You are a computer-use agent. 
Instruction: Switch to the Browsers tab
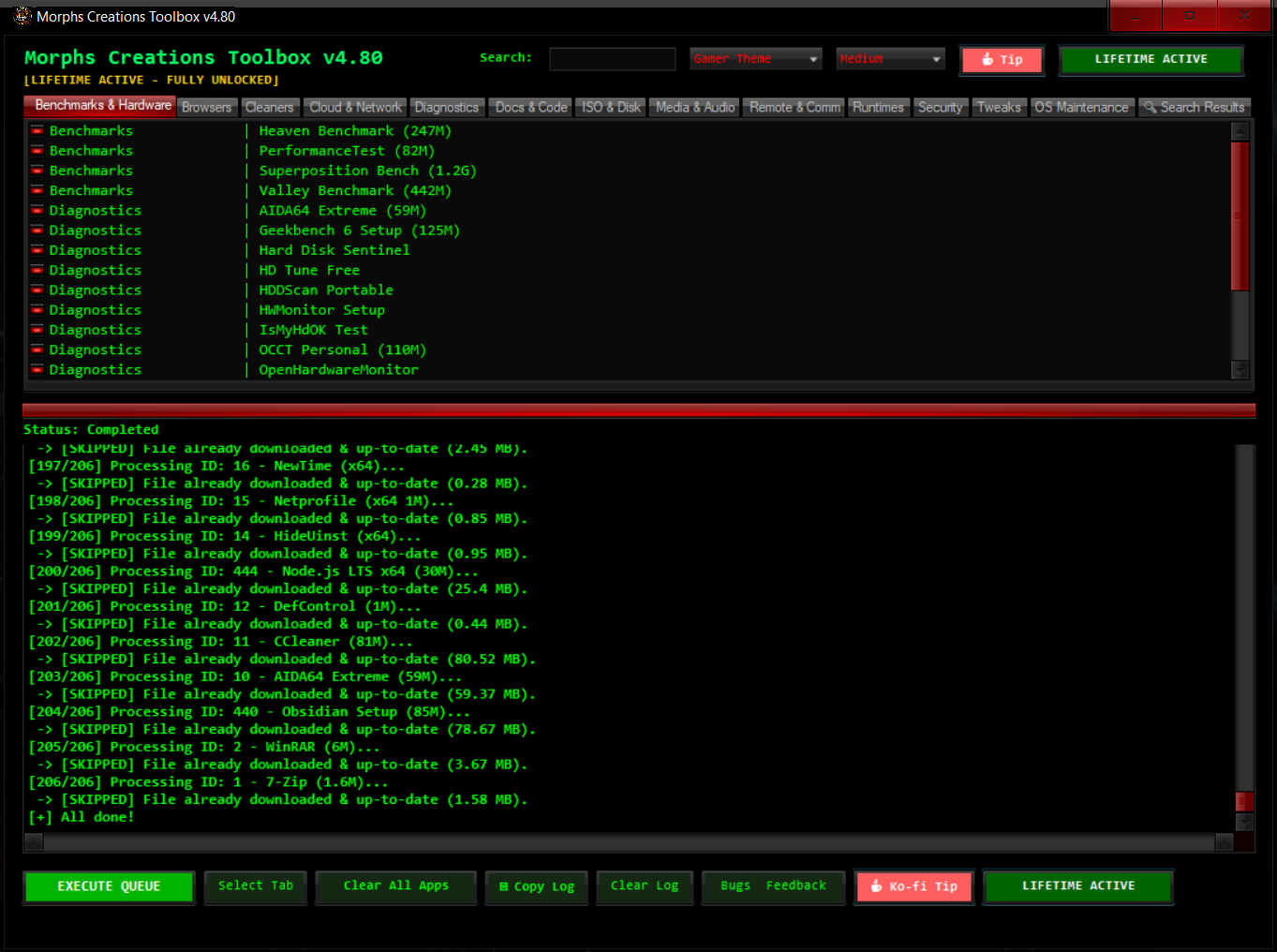pyautogui.click(x=206, y=108)
